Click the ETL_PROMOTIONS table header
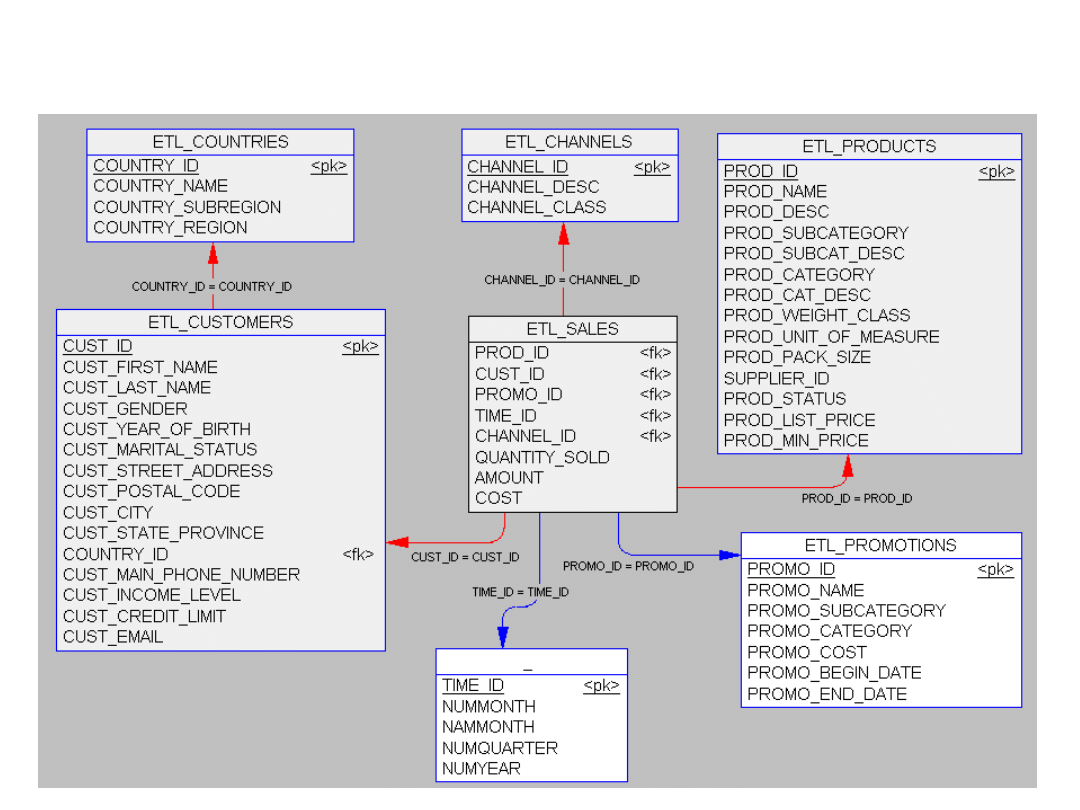This screenshot has height=810, width=1080. coord(880,545)
